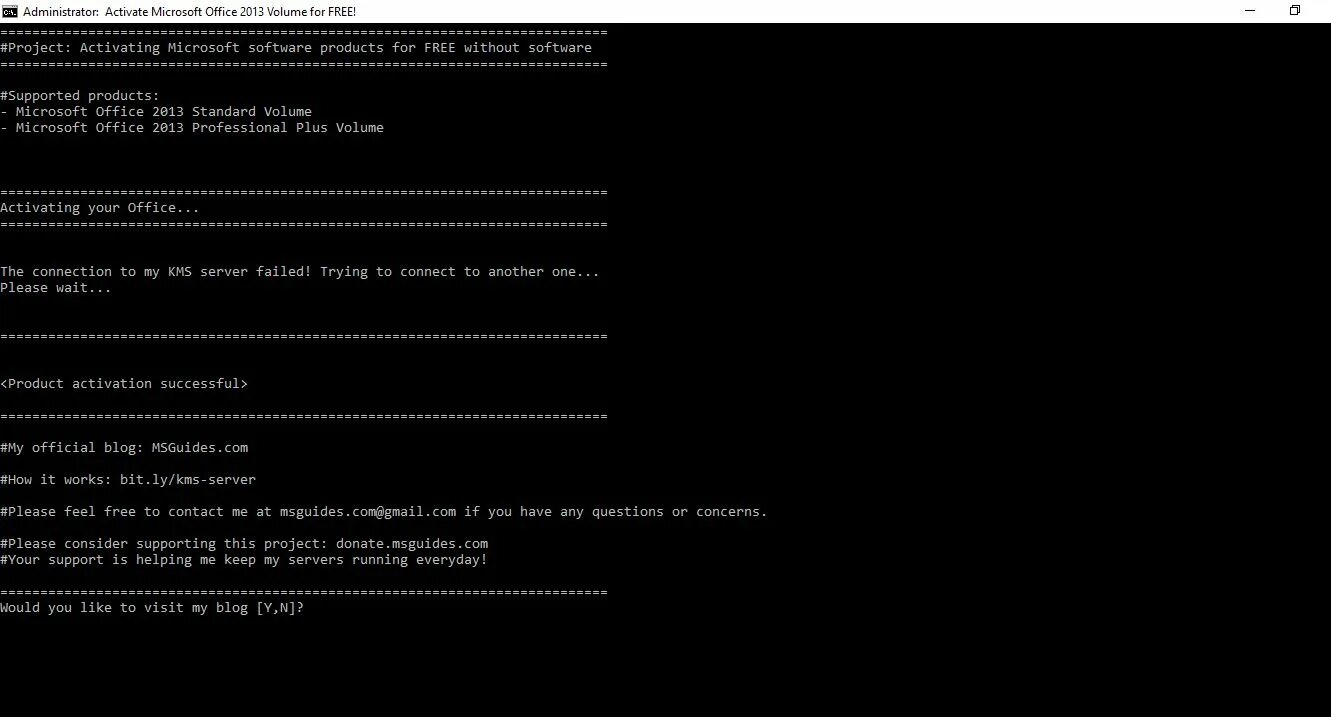
Task: Click the 'Please wait...' line
Action: (x=56, y=288)
